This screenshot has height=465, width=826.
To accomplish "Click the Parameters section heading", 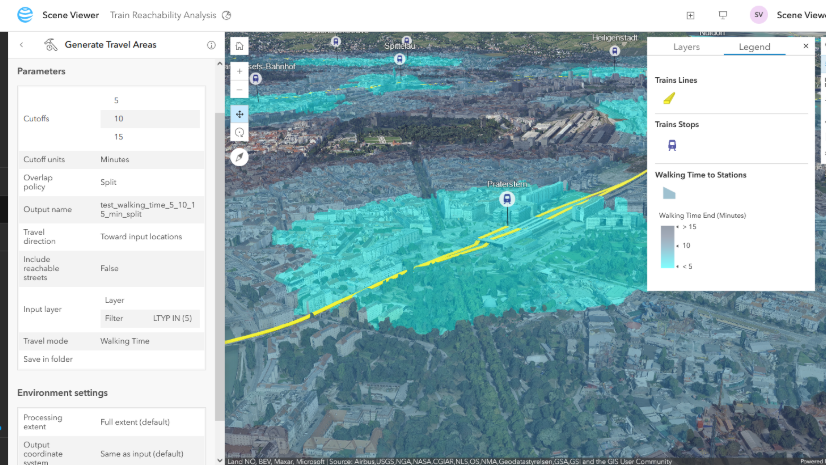I will click(41, 71).
